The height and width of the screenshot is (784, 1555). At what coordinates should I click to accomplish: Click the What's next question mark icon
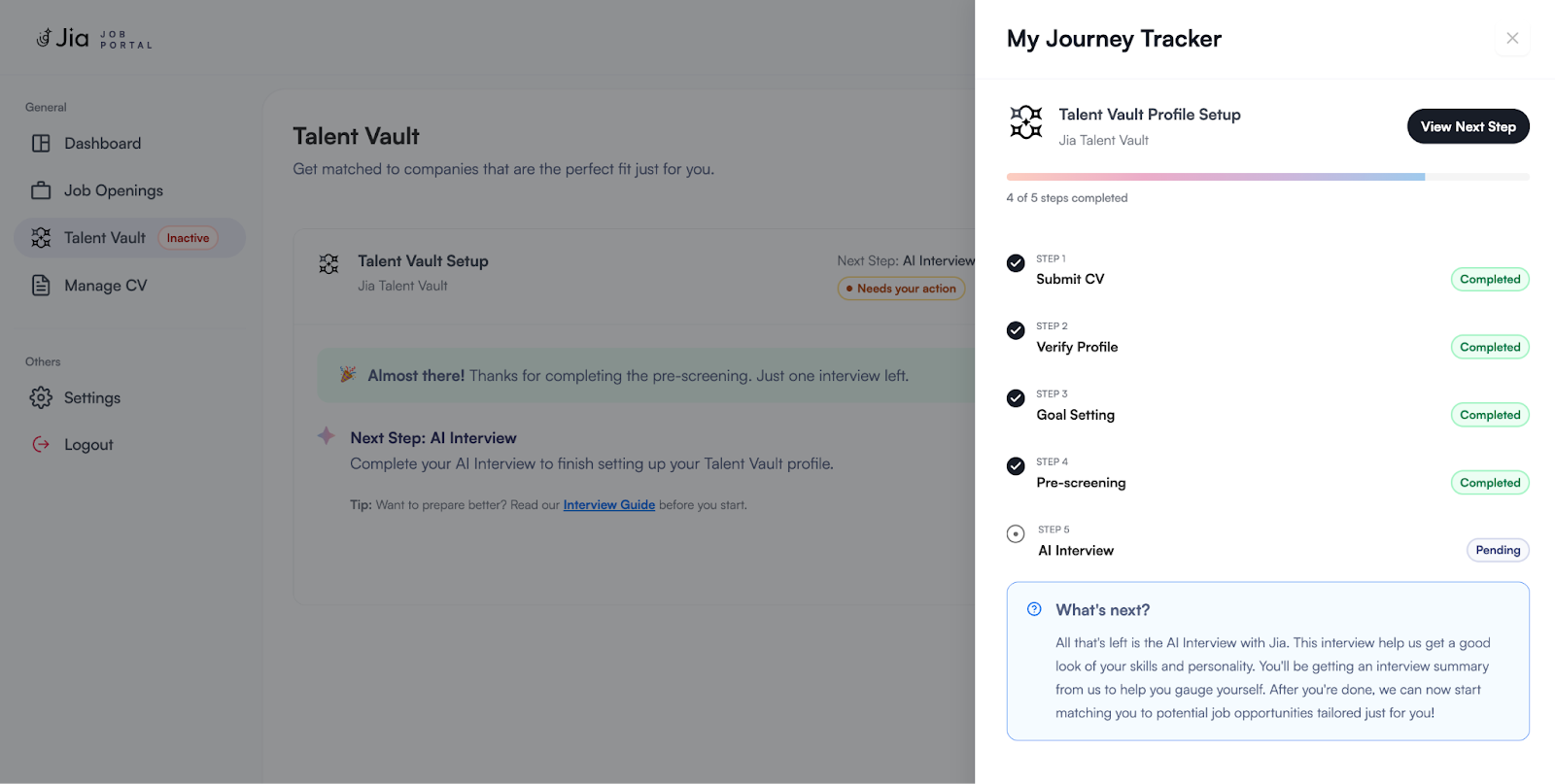click(1034, 609)
